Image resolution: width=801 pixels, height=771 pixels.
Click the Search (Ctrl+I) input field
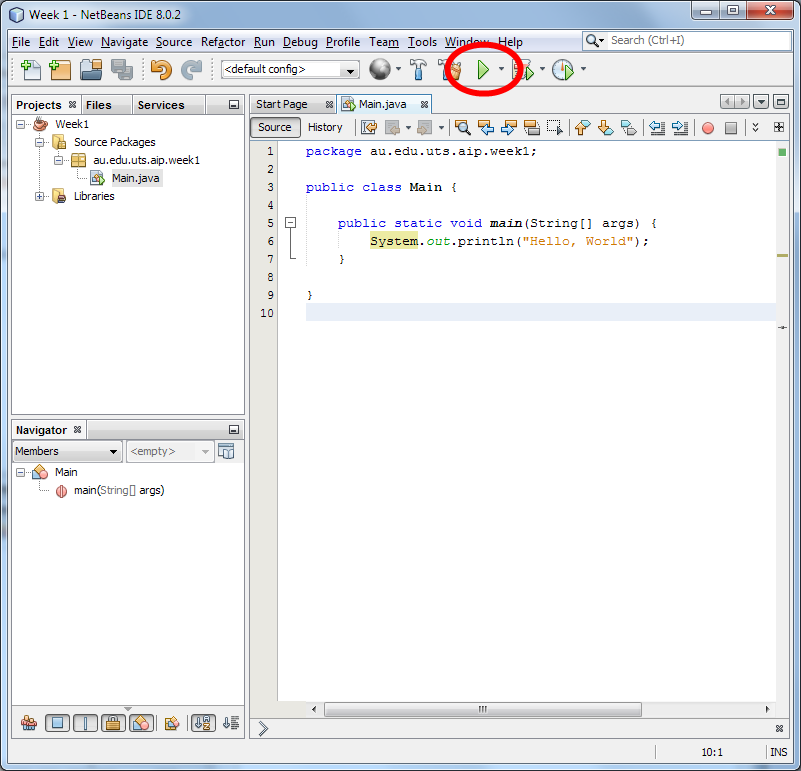click(x=690, y=40)
